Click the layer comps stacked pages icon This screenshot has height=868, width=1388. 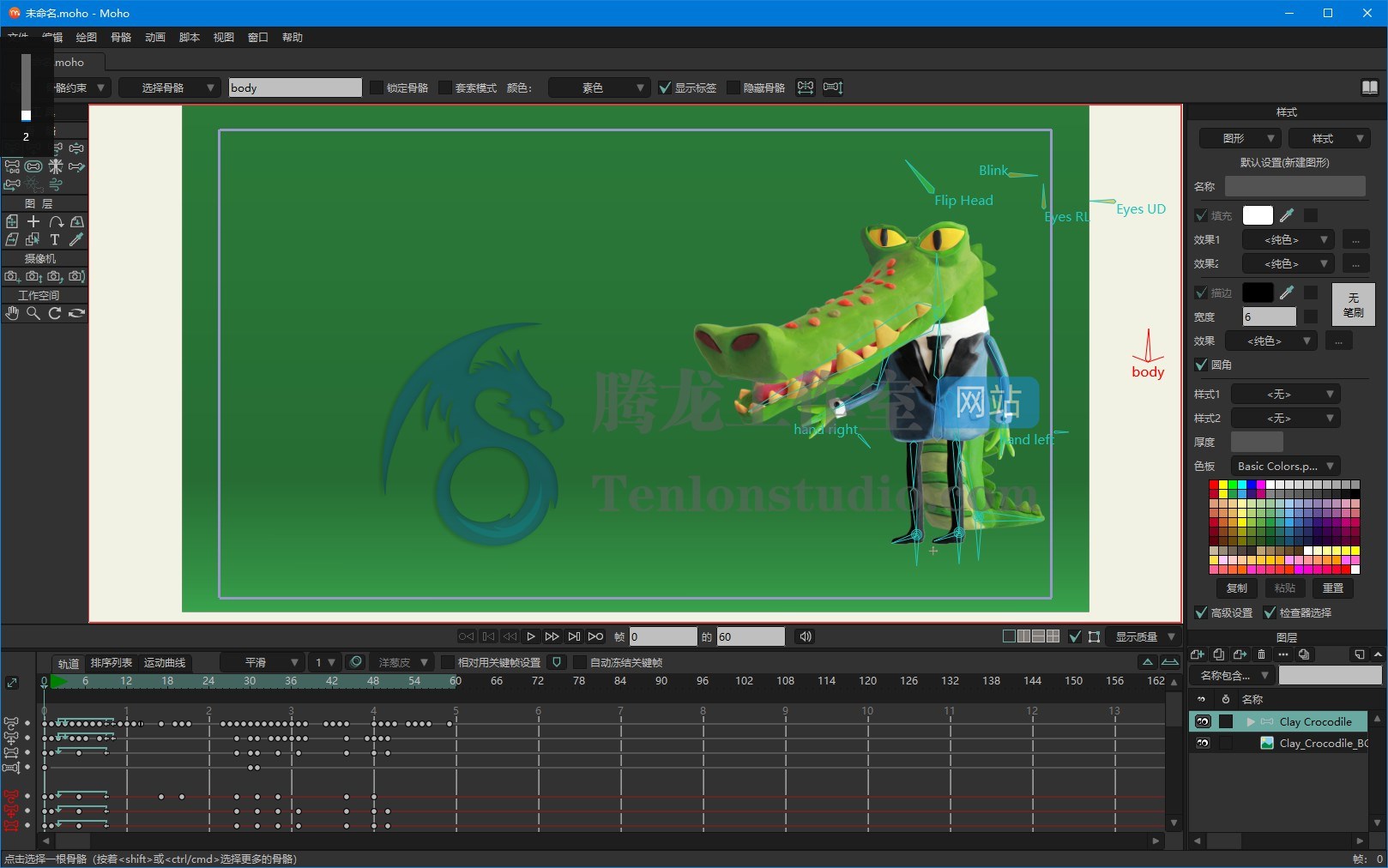pos(1304,654)
